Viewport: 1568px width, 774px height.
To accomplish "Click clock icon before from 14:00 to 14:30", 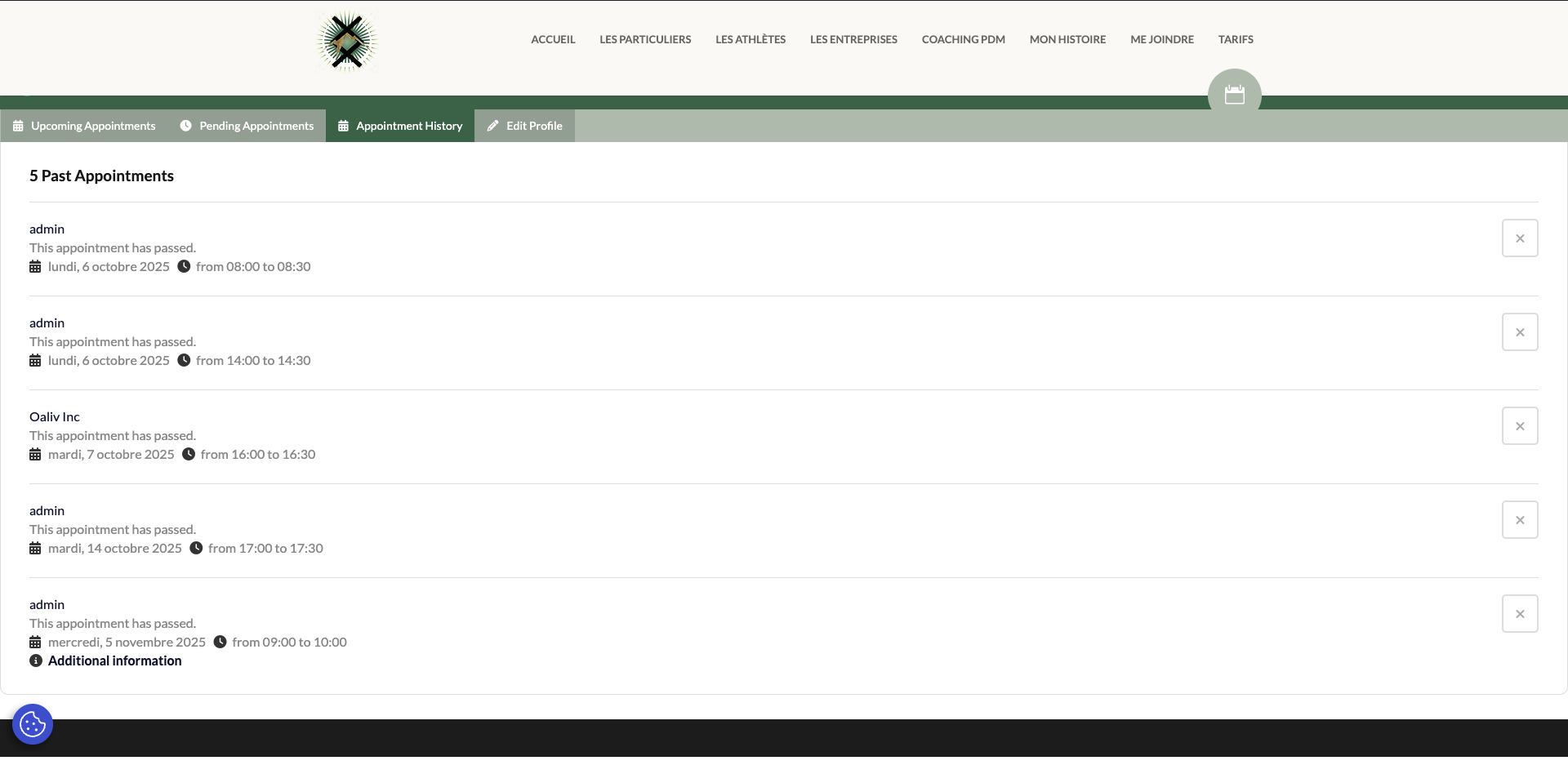I will [x=184, y=360].
